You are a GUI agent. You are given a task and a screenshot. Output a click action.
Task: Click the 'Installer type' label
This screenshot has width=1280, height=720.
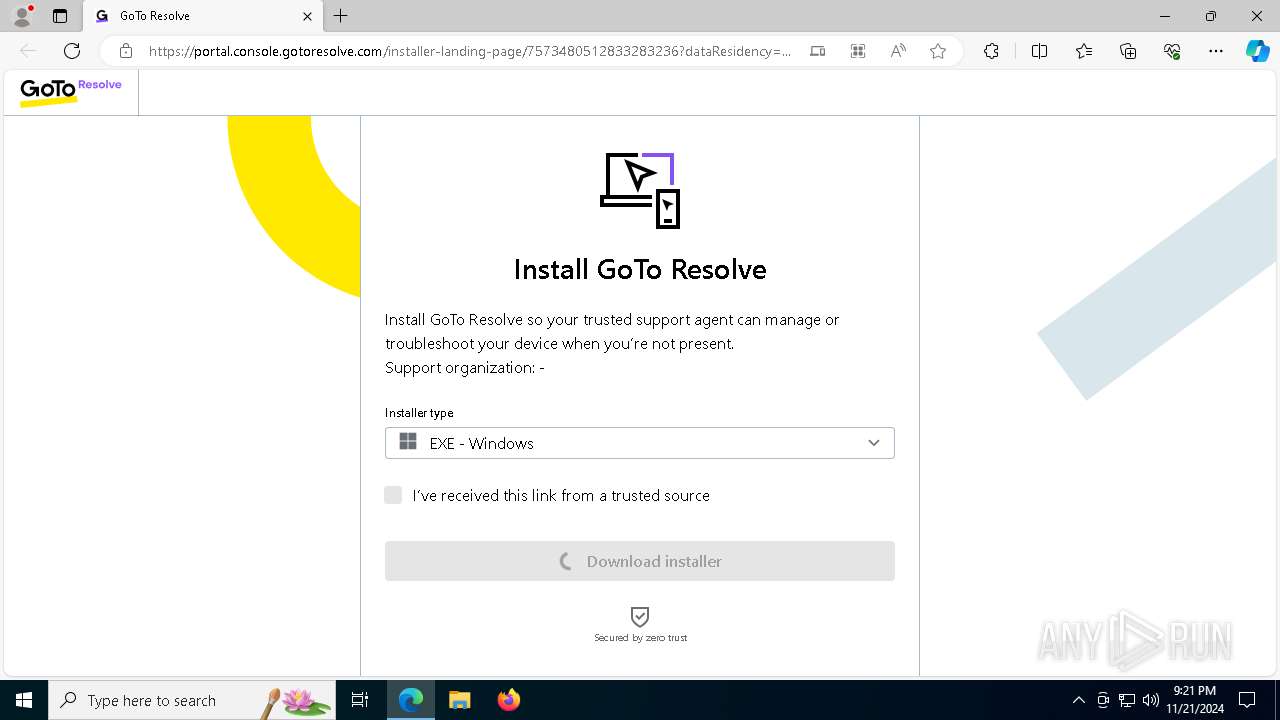click(x=419, y=413)
